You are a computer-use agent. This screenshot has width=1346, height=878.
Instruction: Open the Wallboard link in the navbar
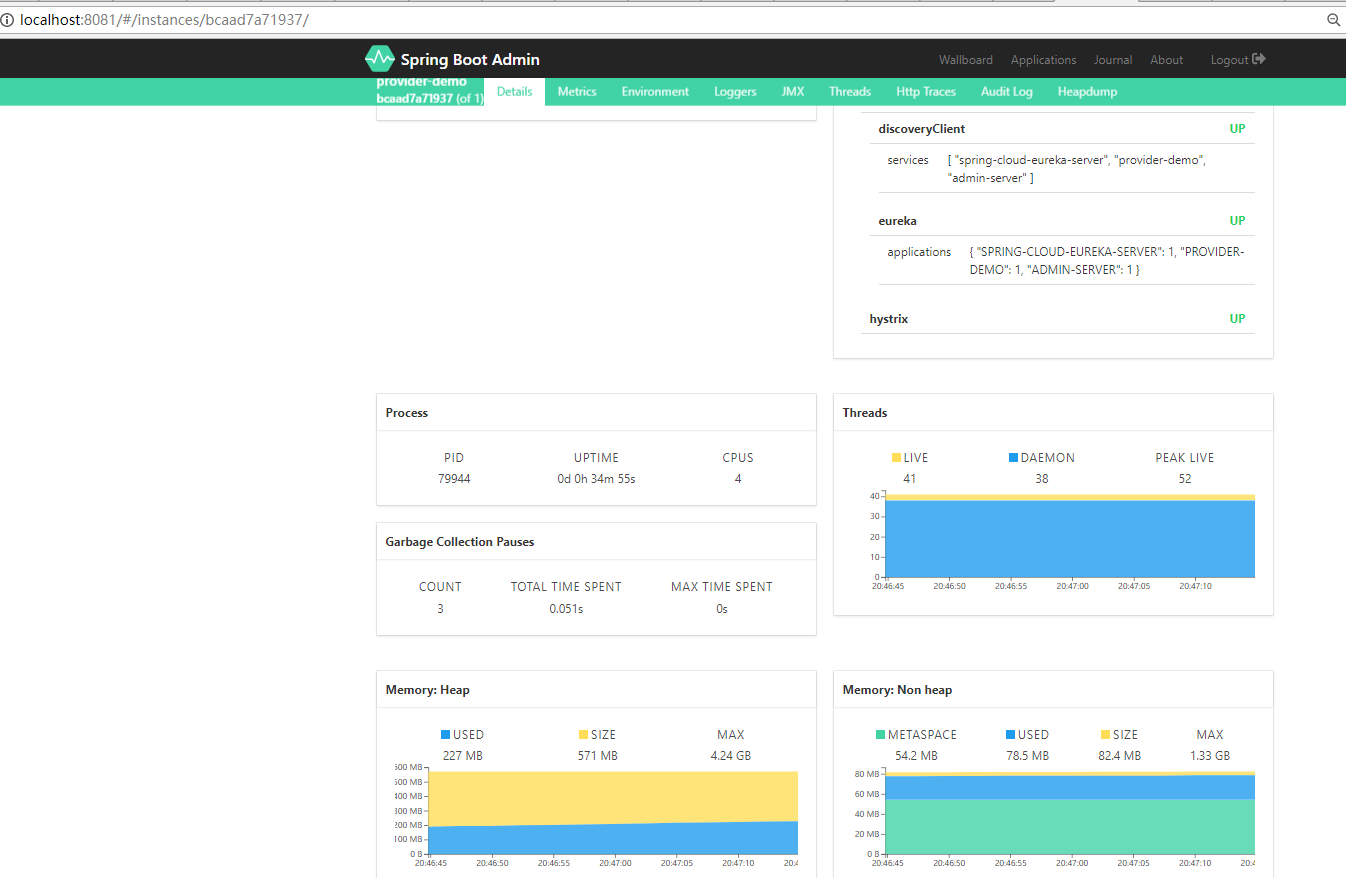(x=966, y=60)
